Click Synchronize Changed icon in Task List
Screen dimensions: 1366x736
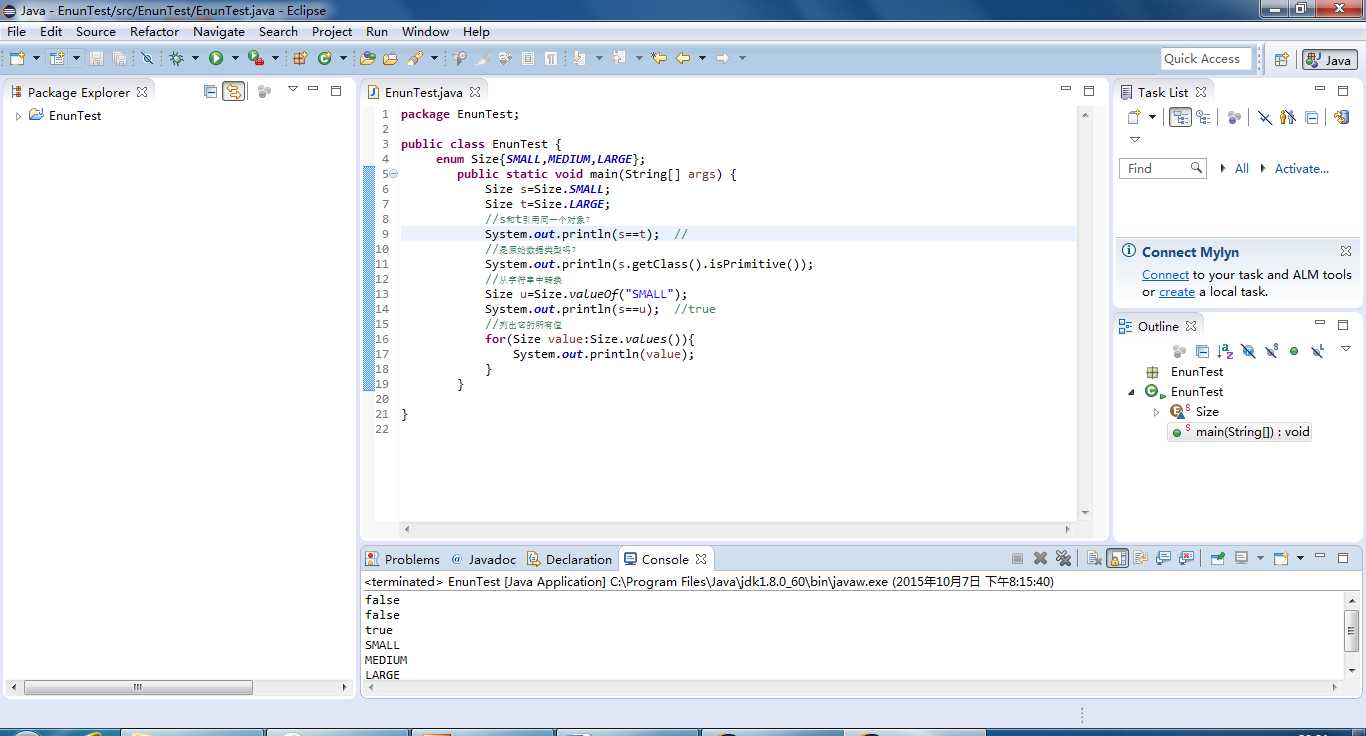point(1341,117)
